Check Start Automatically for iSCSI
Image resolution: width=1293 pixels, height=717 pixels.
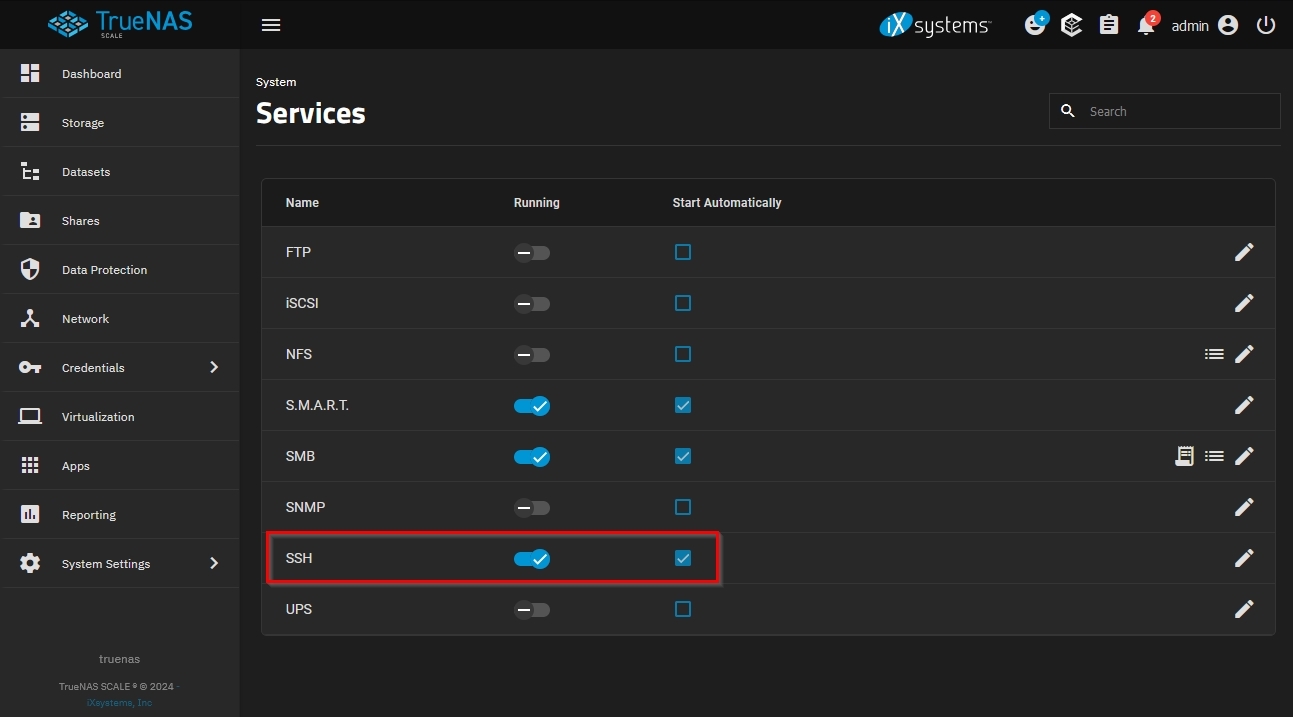tap(683, 303)
